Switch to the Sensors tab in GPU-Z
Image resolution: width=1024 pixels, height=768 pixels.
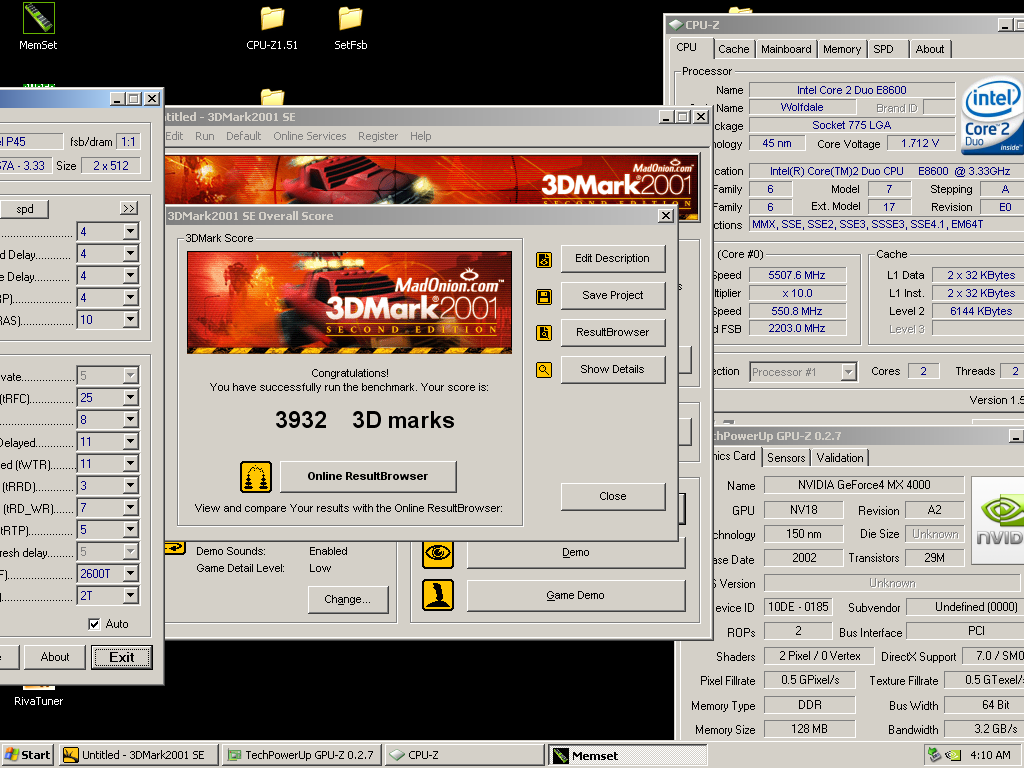point(786,458)
